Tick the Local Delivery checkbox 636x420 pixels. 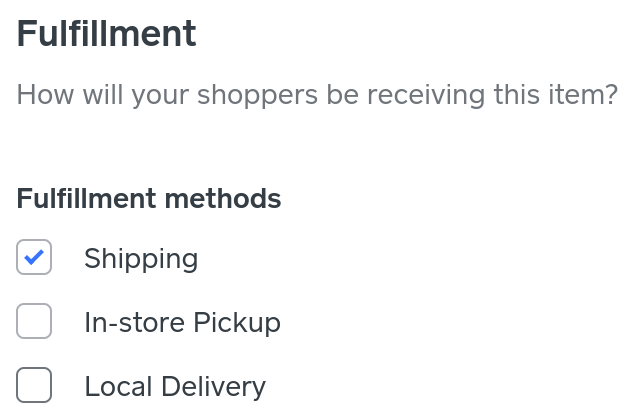pyautogui.click(x=34, y=386)
